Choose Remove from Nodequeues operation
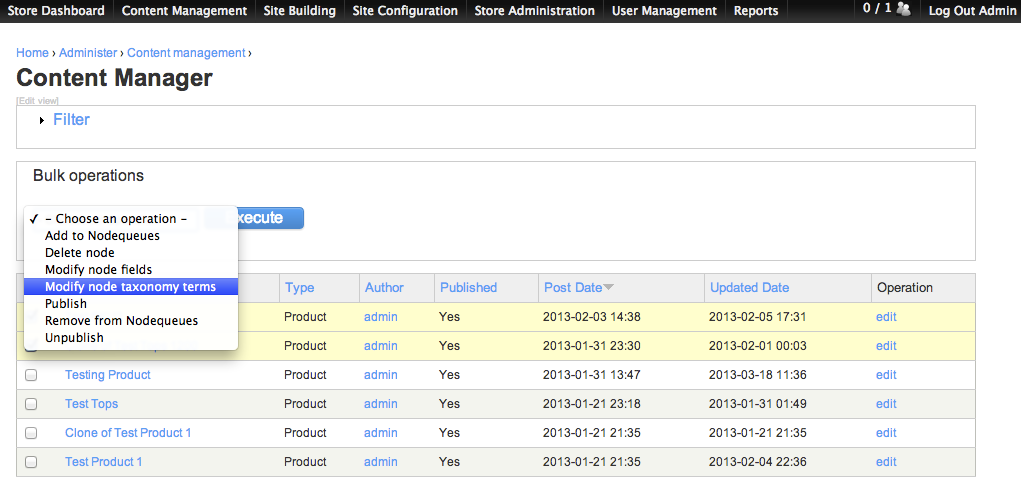Image resolution: width=1021 pixels, height=491 pixels. 131,320
